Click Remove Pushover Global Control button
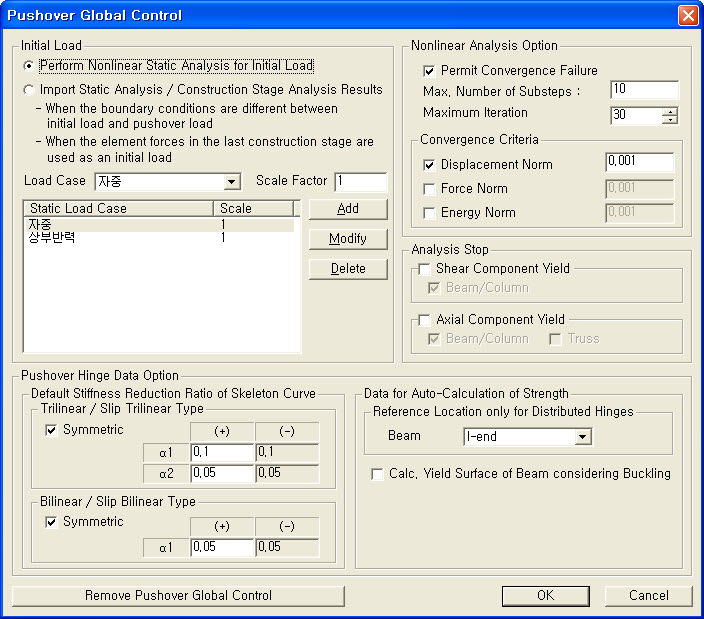 pos(178,596)
